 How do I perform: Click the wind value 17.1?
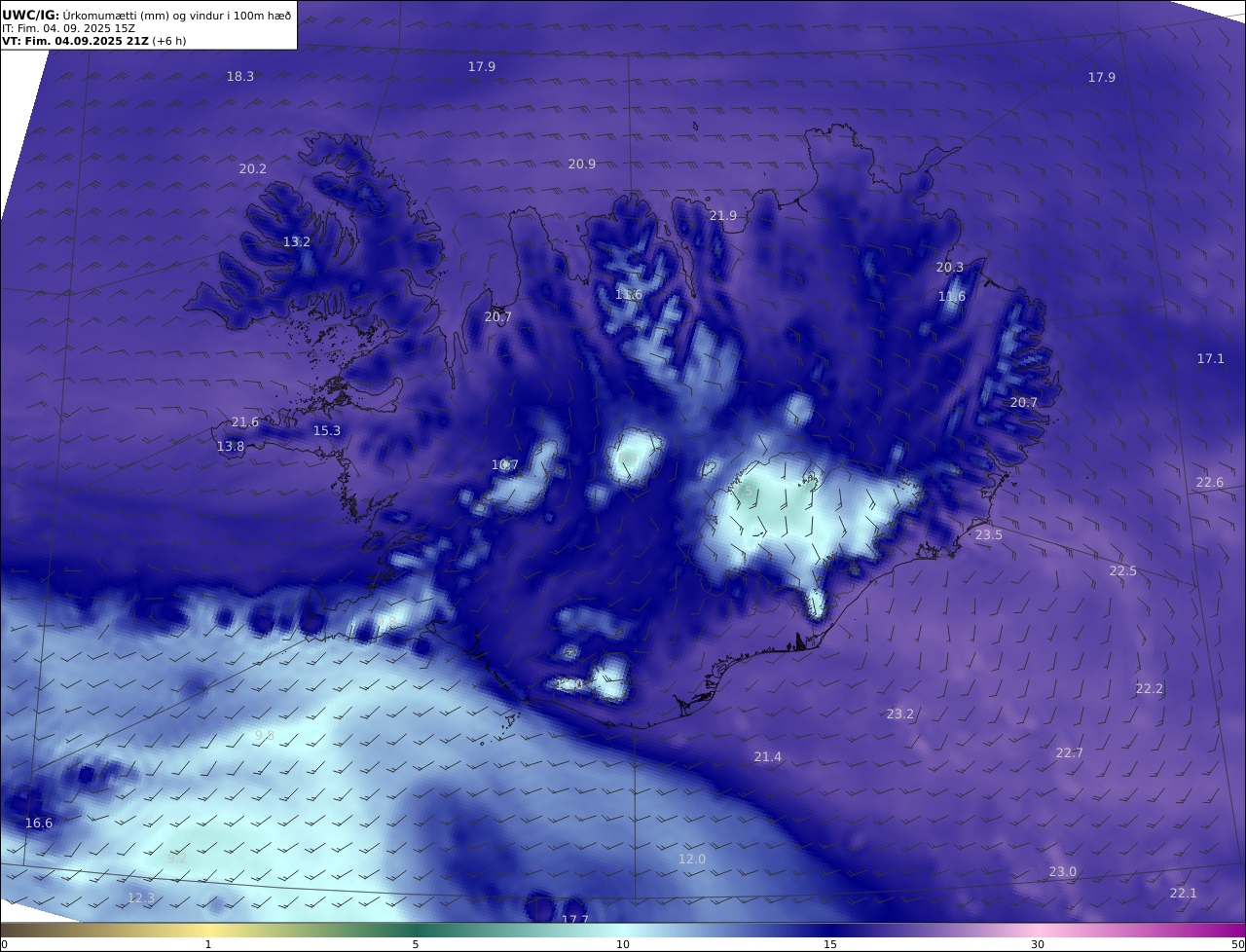(x=1211, y=358)
